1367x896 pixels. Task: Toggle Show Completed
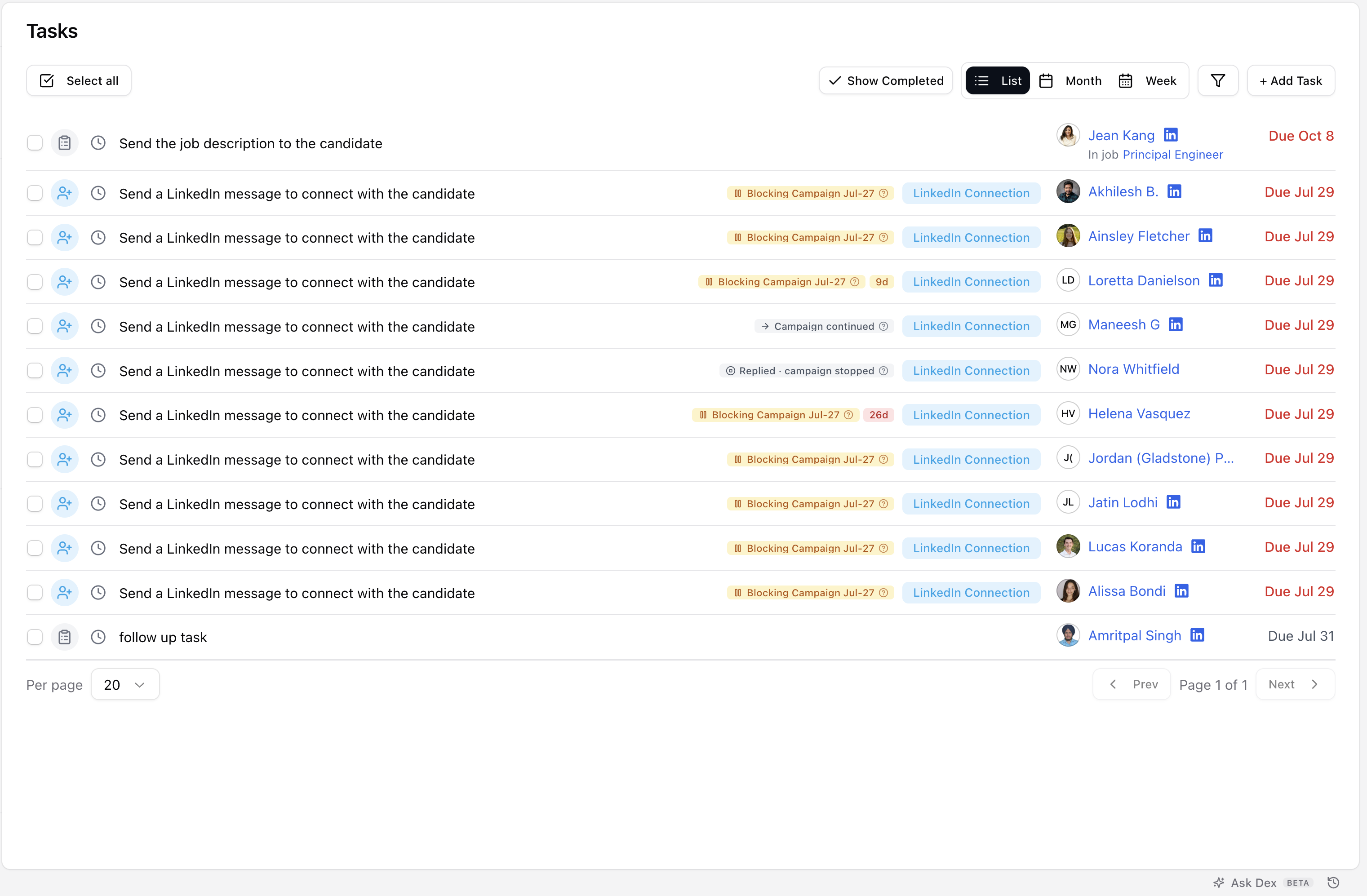(886, 80)
